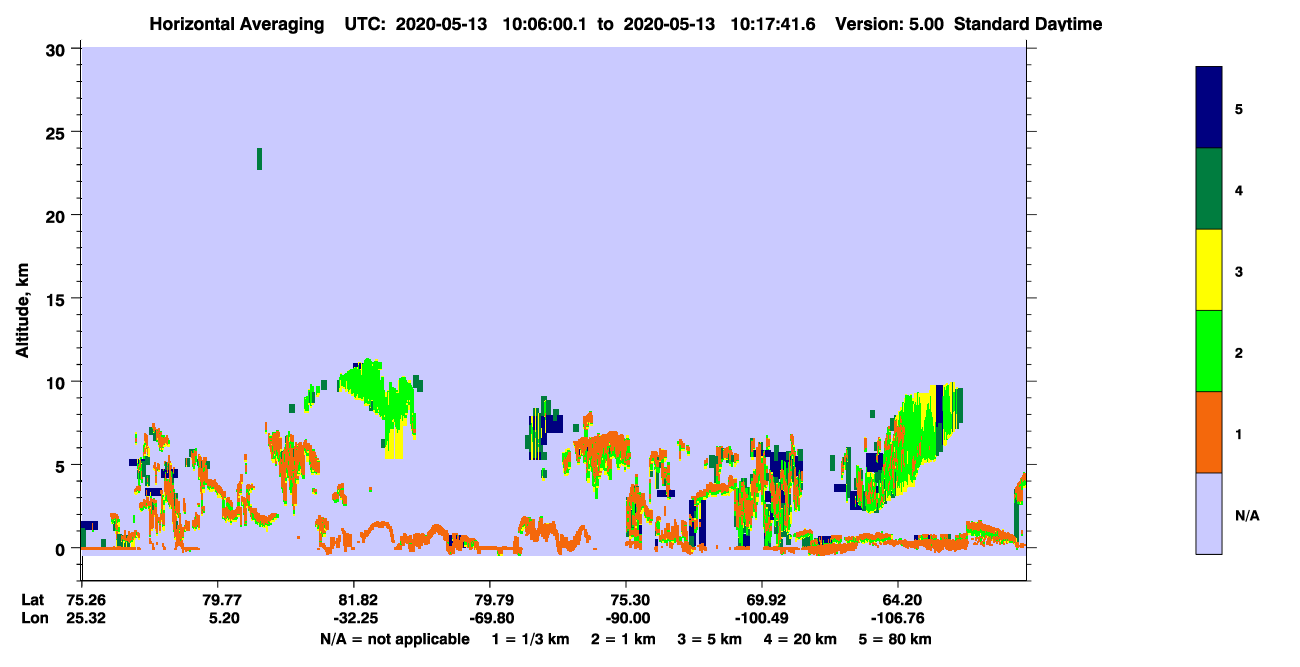Click the longitude value -90.00
This screenshot has width=1300, height=667.
626,618
